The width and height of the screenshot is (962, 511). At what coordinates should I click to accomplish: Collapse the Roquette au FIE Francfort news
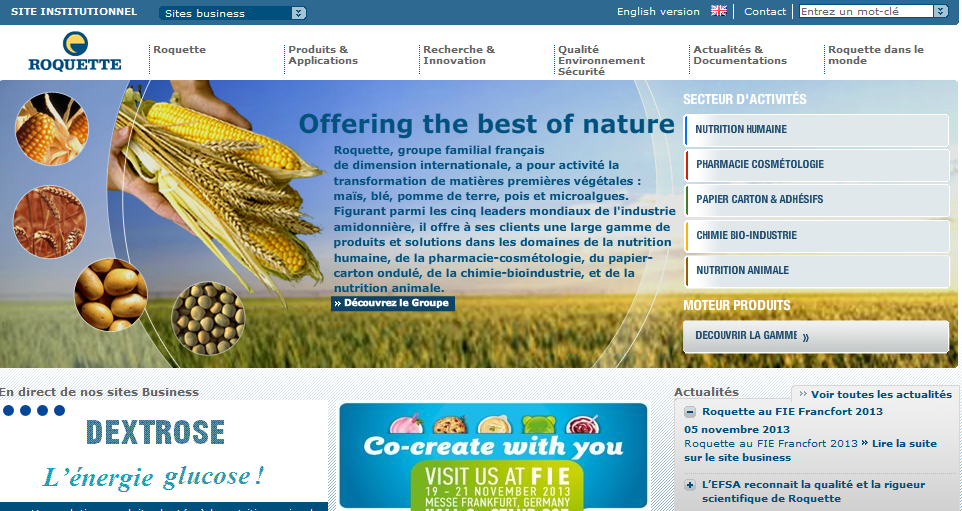(x=690, y=412)
